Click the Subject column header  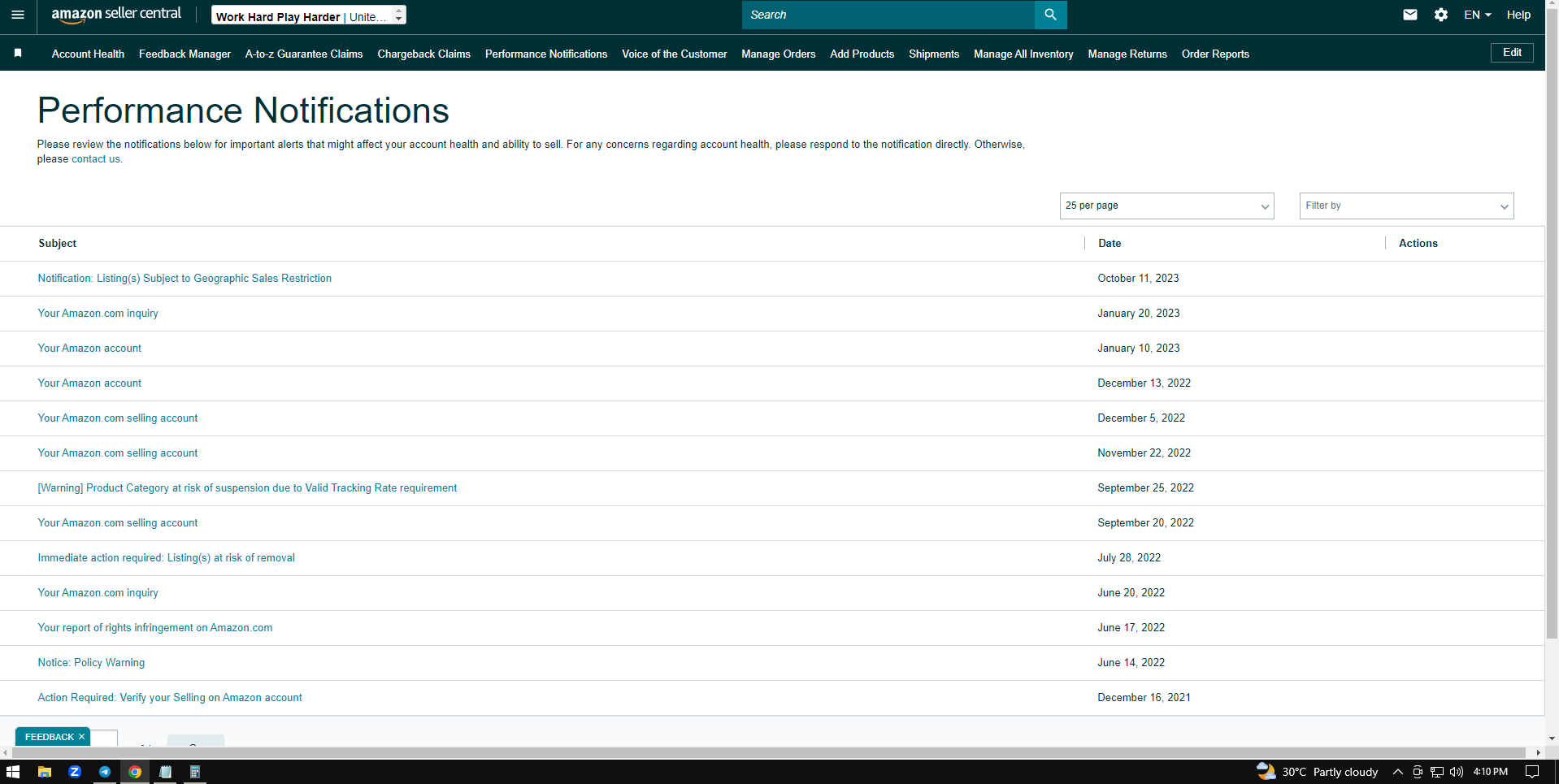coord(57,243)
